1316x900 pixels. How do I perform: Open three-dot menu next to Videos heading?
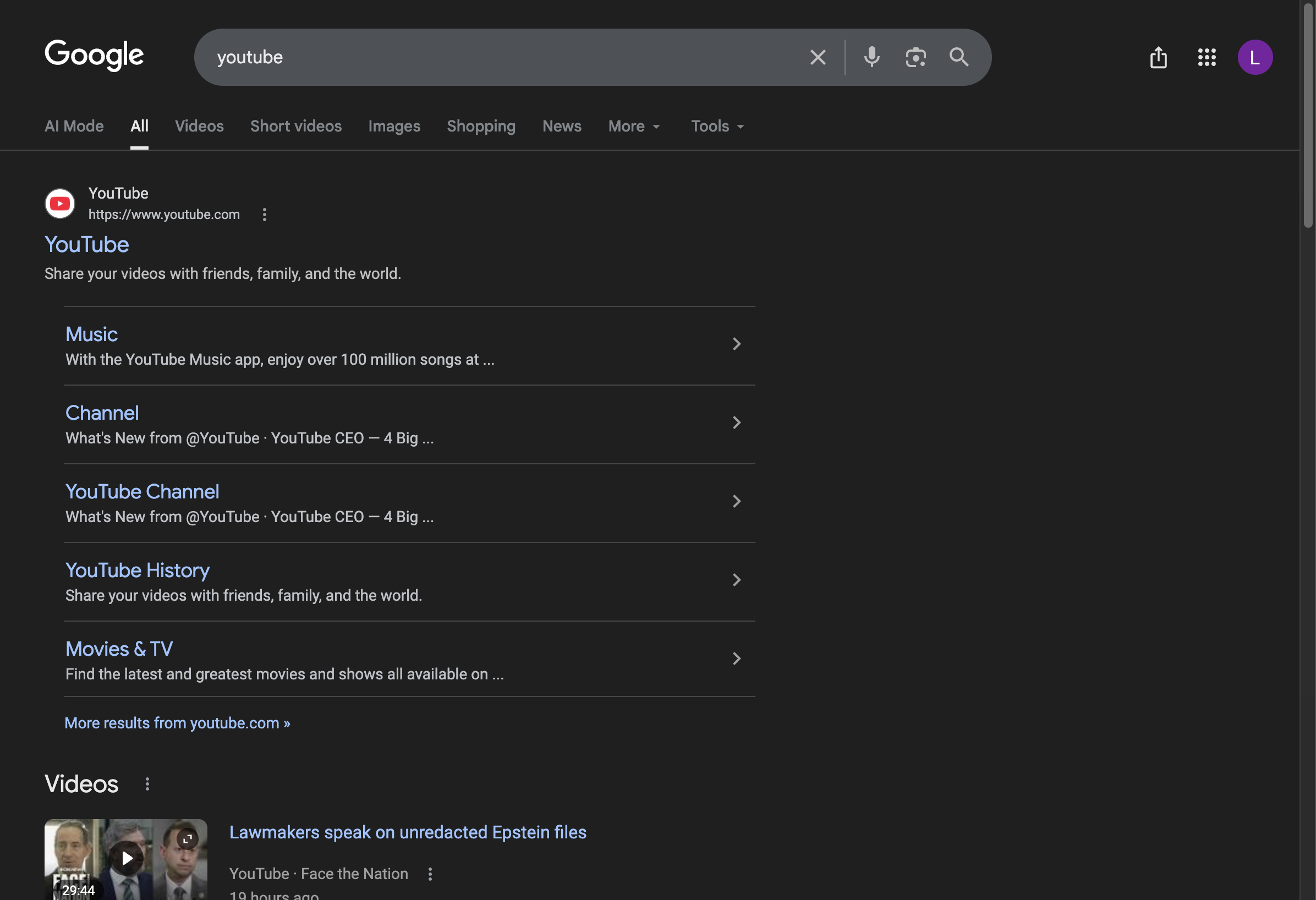tap(147, 784)
